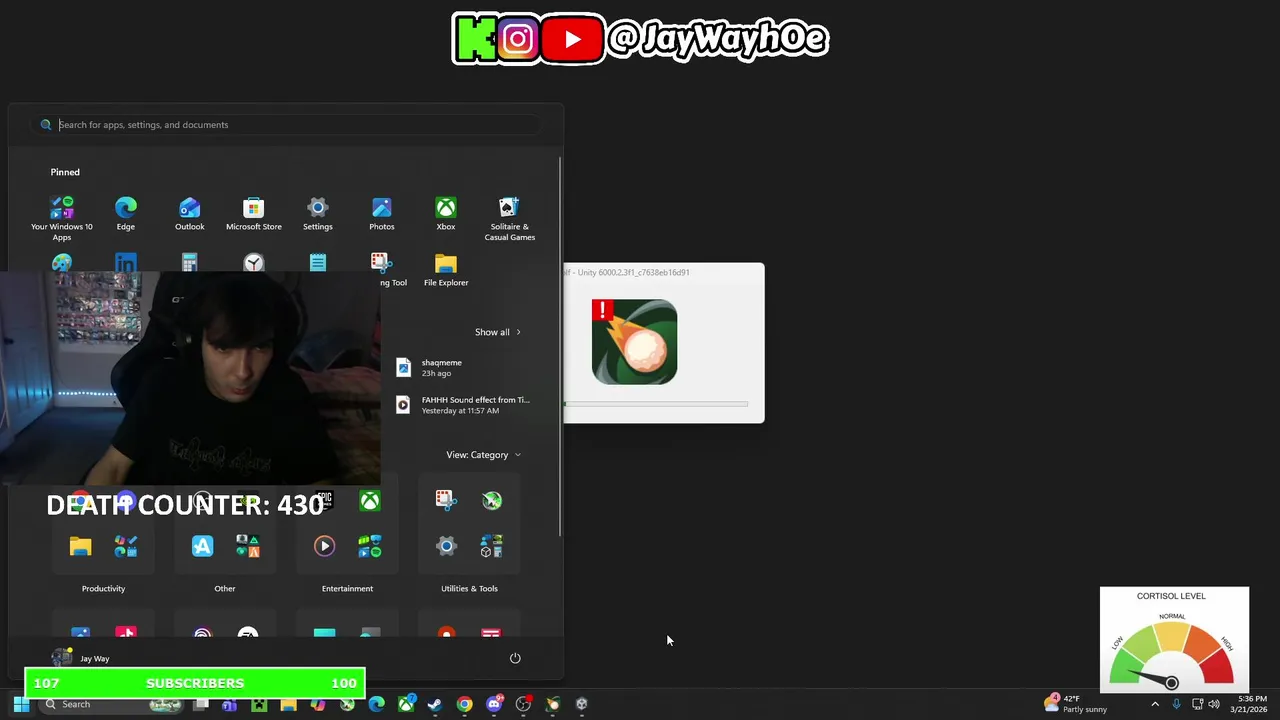Open Minecraft from the taskbar

click(259, 704)
